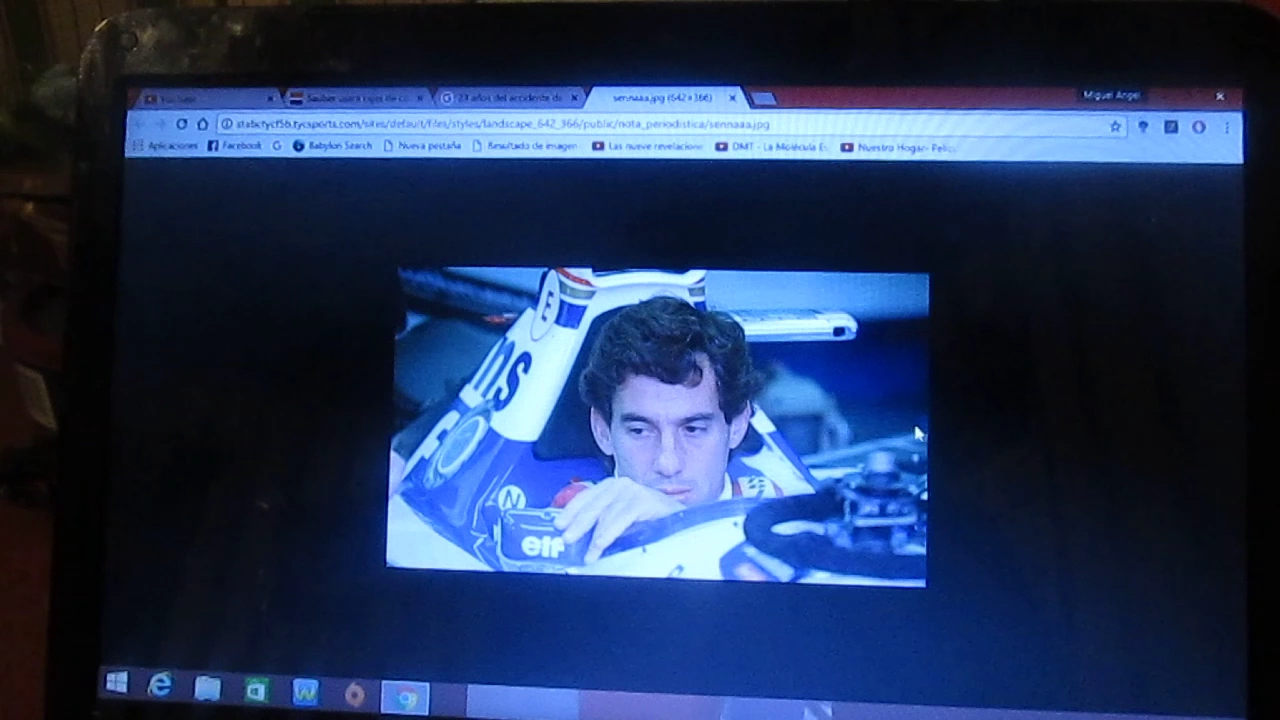Go to the home page icon
Image resolution: width=1280 pixels, height=720 pixels.
[x=203, y=124]
